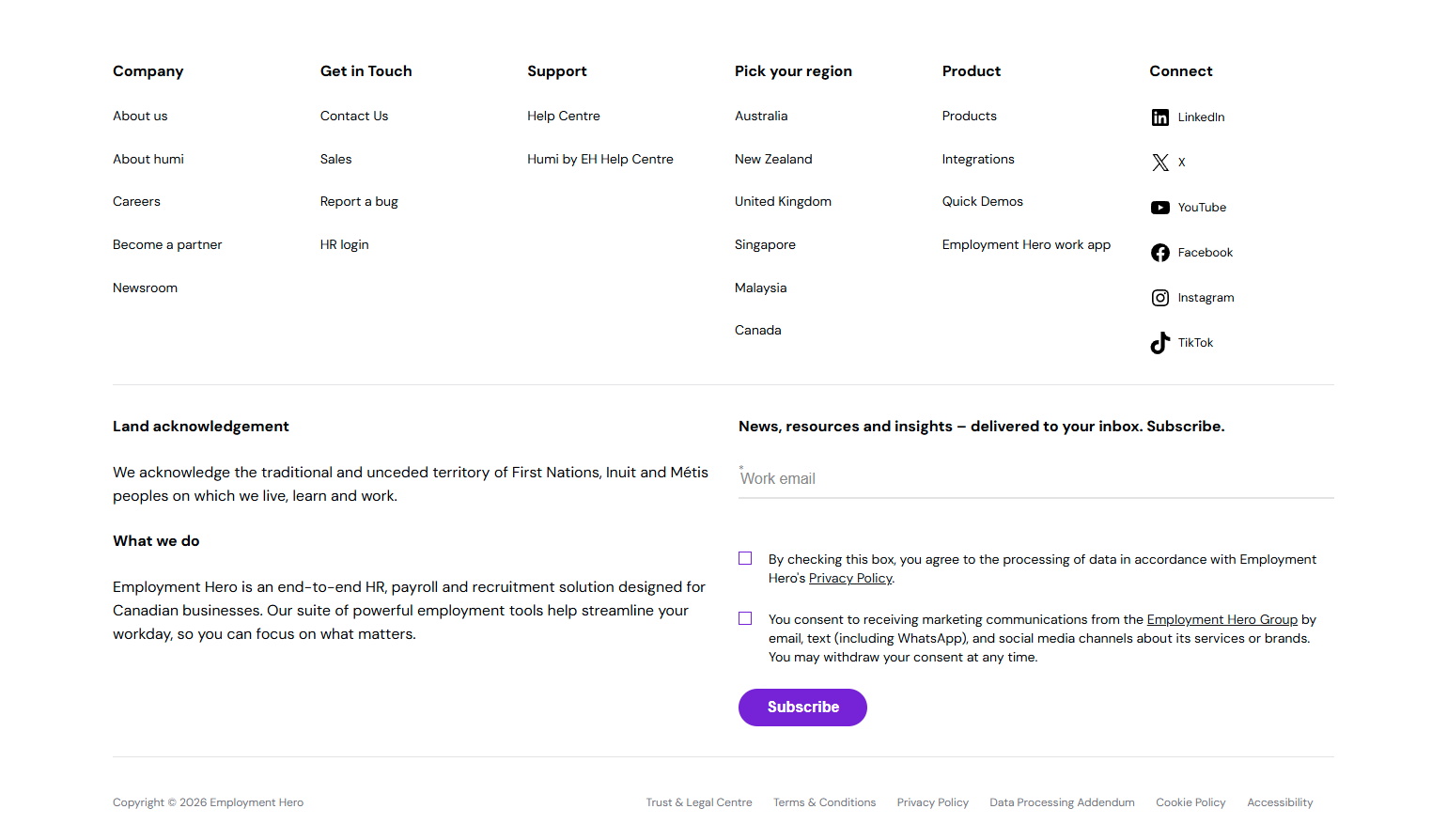Click the Employment Hero Group link
Image resolution: width=1447 pixels, height=840 pixels.
click(1221, 619)
